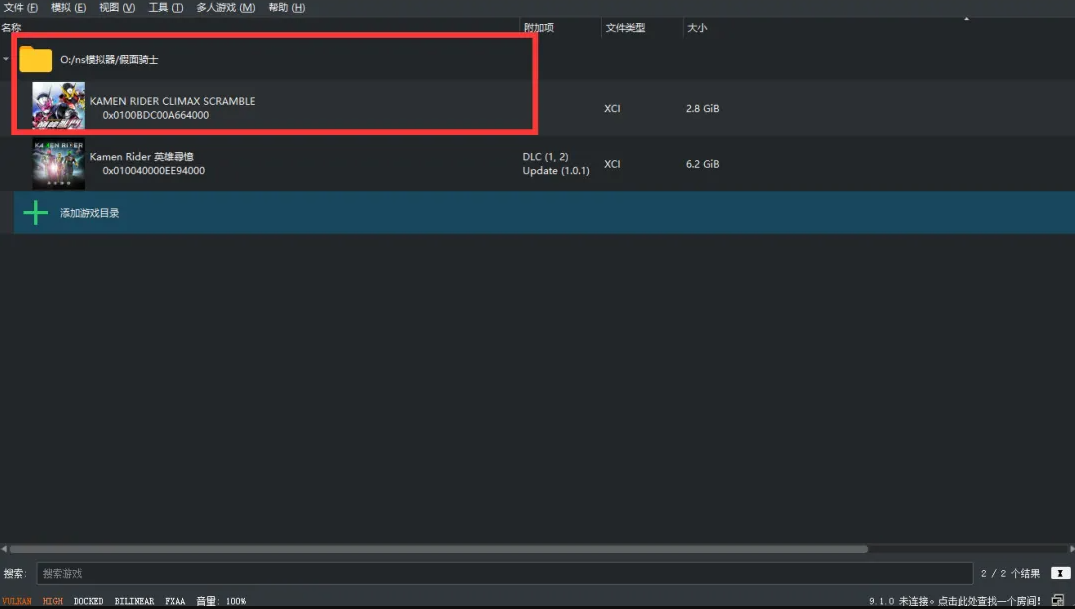Click the yellow game directory folder icon
This screenshot has height=609, width=1075.
tap(36, 60)
